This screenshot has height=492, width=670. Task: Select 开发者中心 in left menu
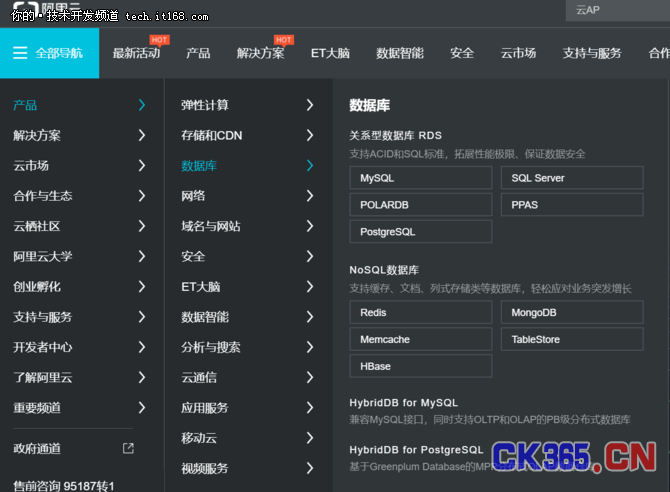click(x=43, y=347)
